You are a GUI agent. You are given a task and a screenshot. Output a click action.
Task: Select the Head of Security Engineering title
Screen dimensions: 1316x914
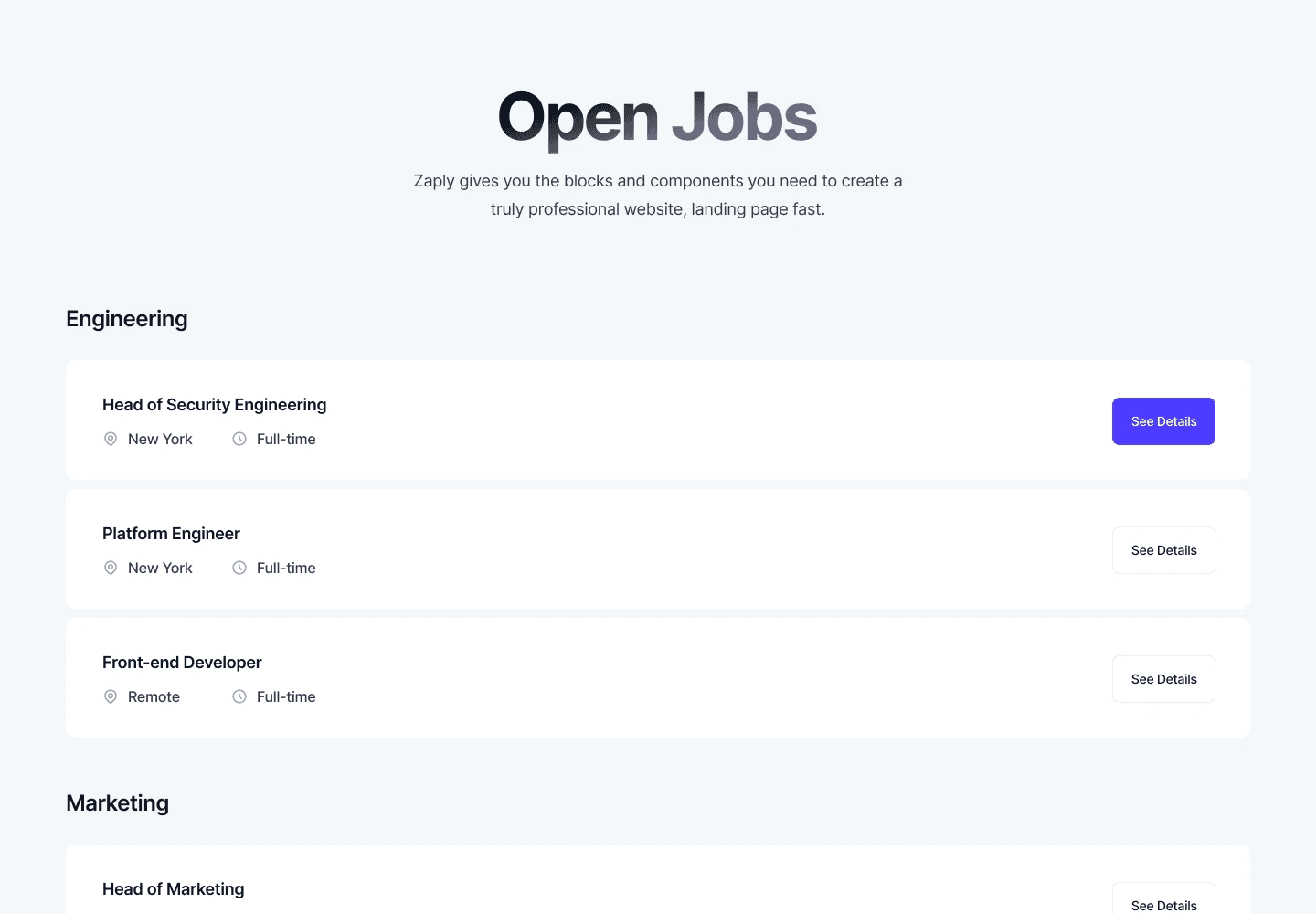click(x=214, y=405)
